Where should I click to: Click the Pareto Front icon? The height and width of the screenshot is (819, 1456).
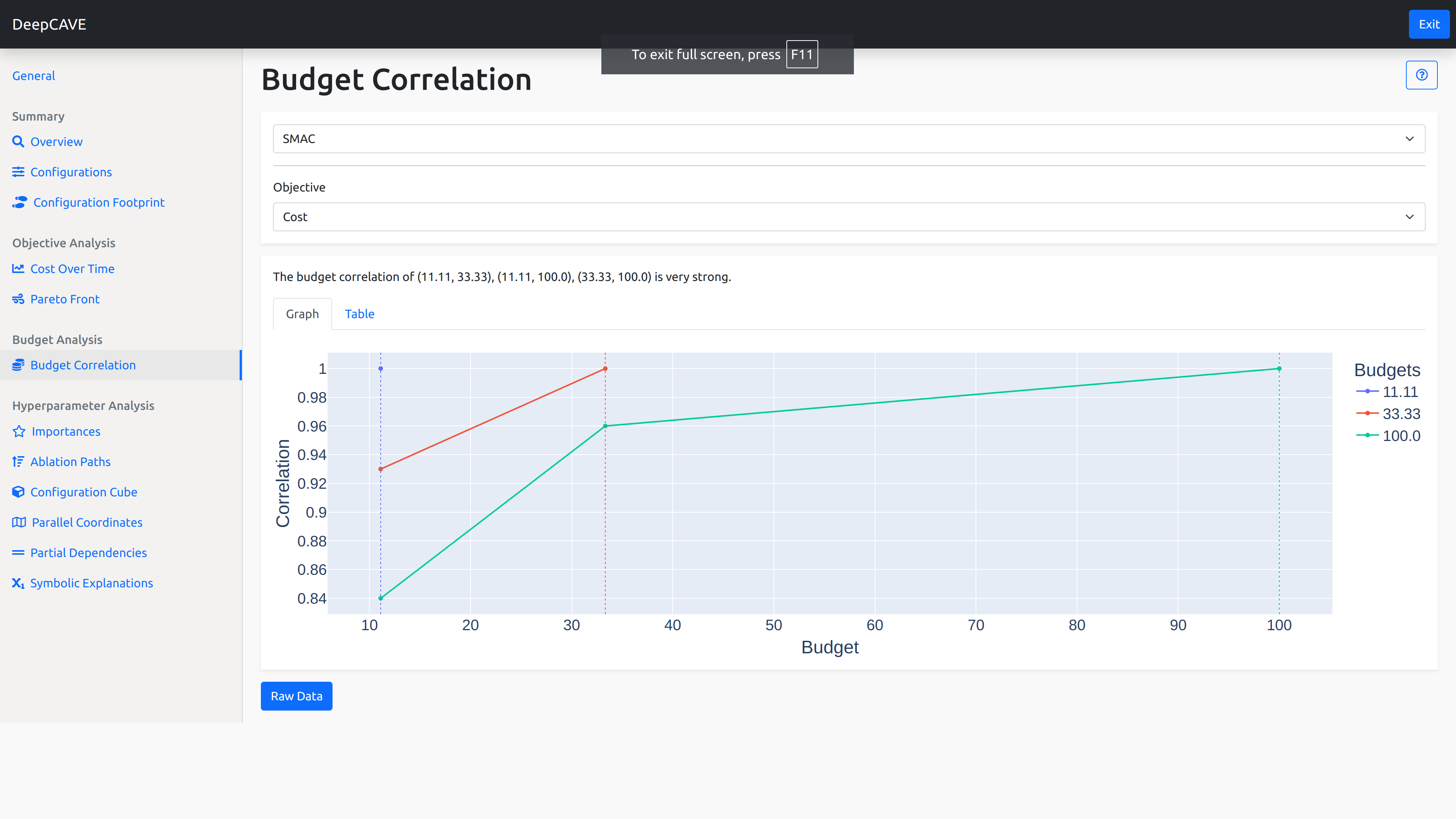[x=18, y=299]
